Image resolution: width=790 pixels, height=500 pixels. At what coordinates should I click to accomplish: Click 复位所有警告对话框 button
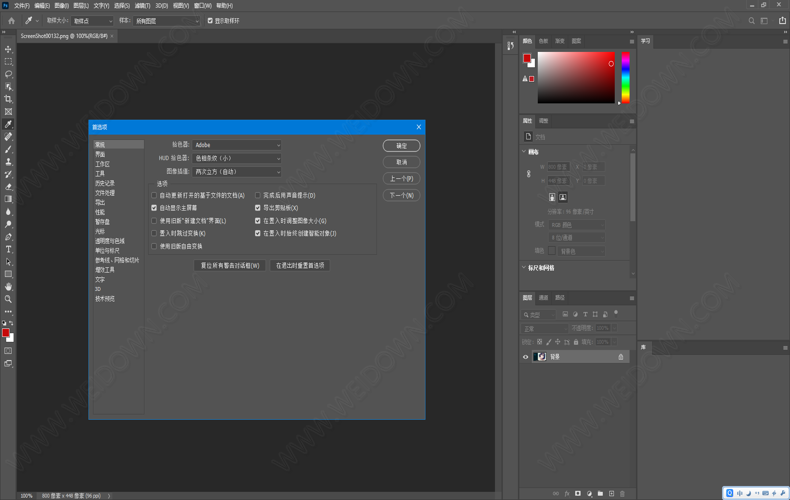[x=230, y=266]
